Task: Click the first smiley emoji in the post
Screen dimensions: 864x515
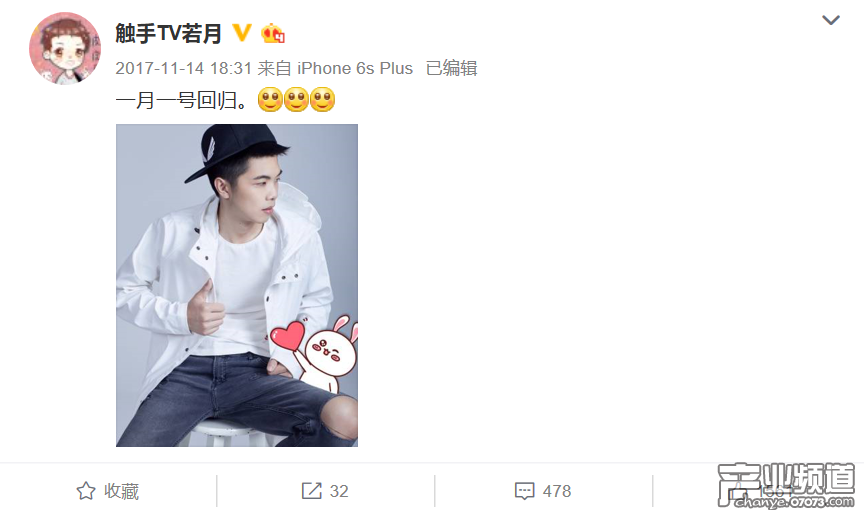Action: [x=270, y=100]
